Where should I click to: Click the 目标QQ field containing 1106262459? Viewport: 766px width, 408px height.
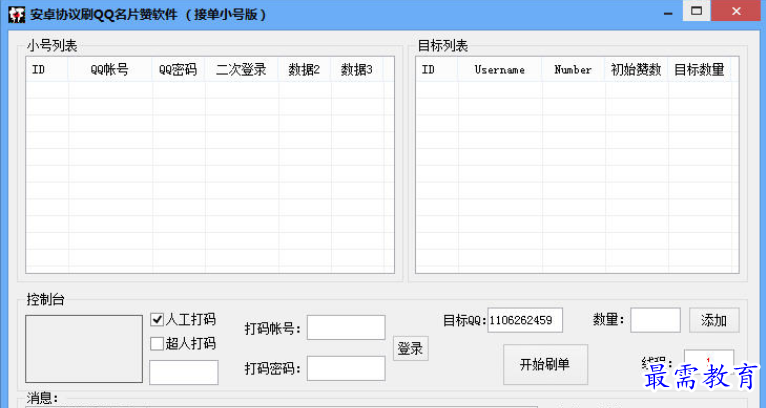(525, 321)
